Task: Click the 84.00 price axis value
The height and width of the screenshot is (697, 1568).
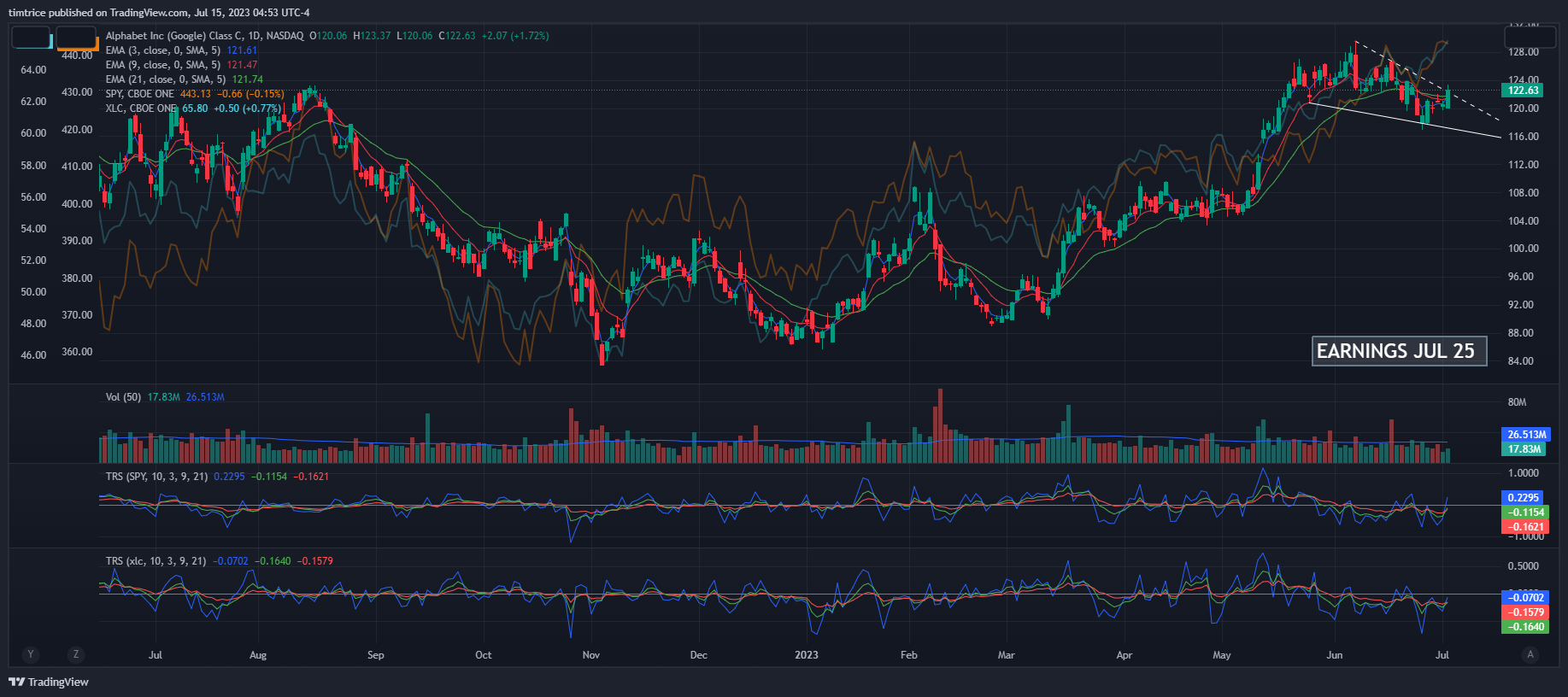Action: [x=1521, y=361]
